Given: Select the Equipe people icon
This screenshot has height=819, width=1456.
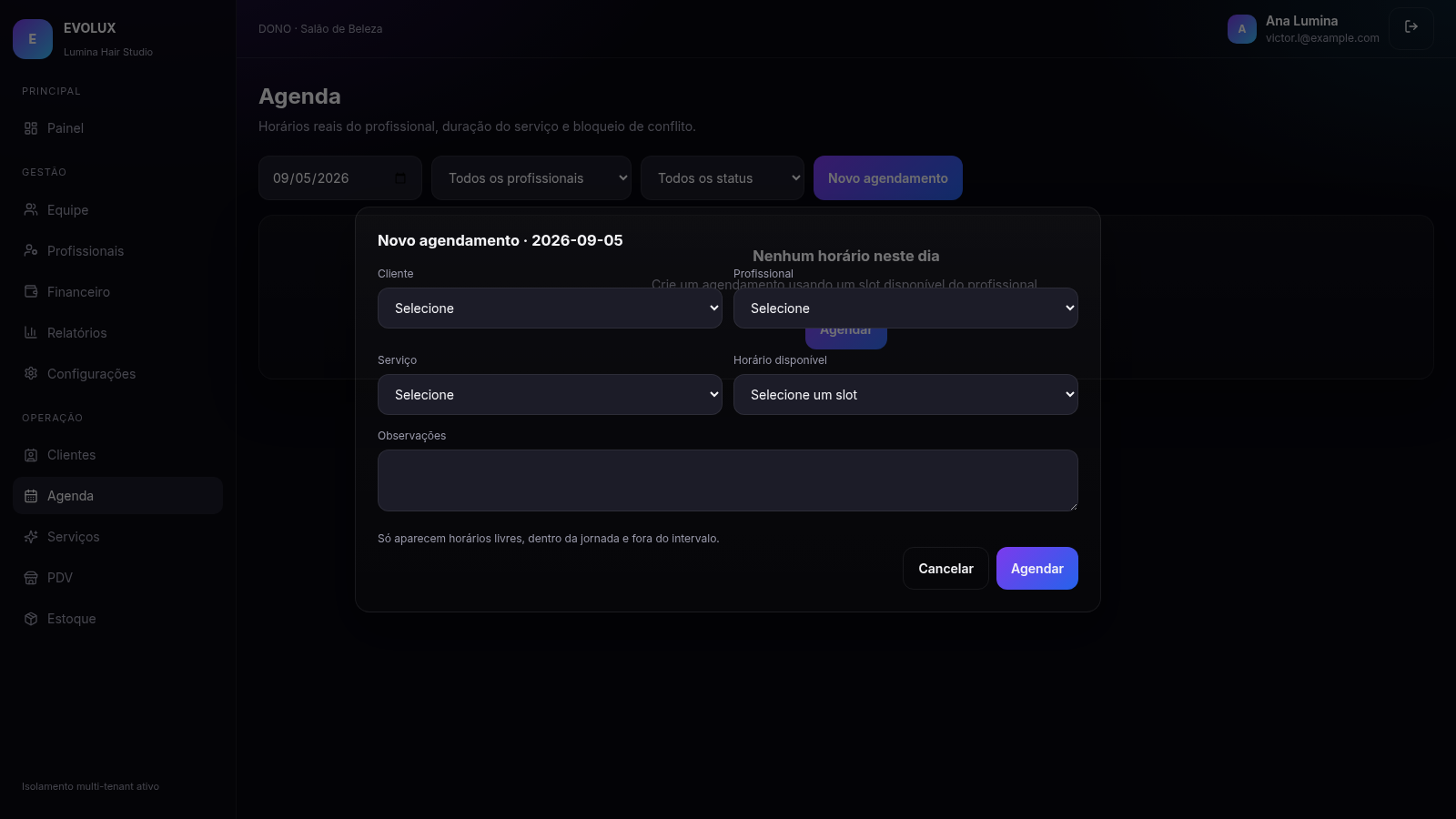Looking at the screenshot, I should (x=31, y=209).
